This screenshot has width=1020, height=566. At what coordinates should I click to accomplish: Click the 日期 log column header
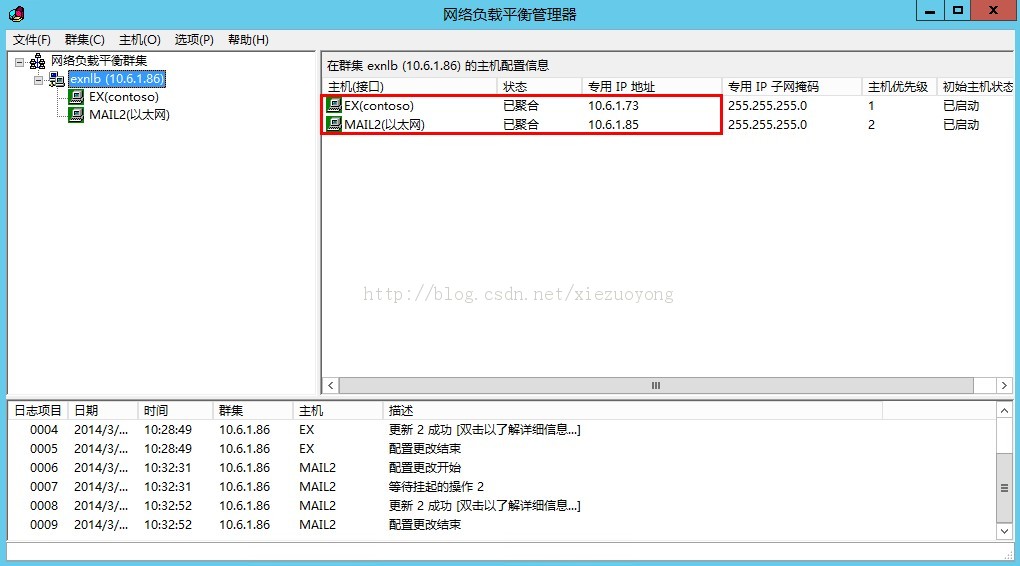pyautogui.click(x=102, y=411)
